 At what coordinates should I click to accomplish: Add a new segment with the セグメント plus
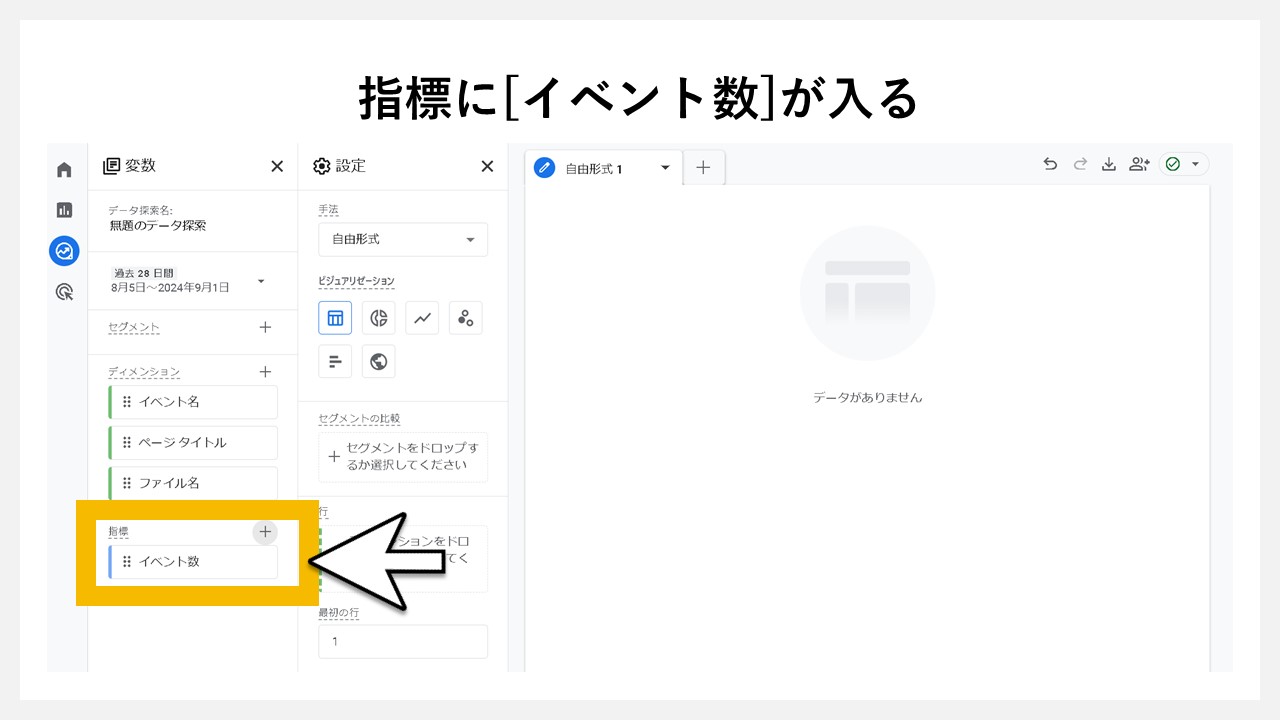tap(264, 327)
